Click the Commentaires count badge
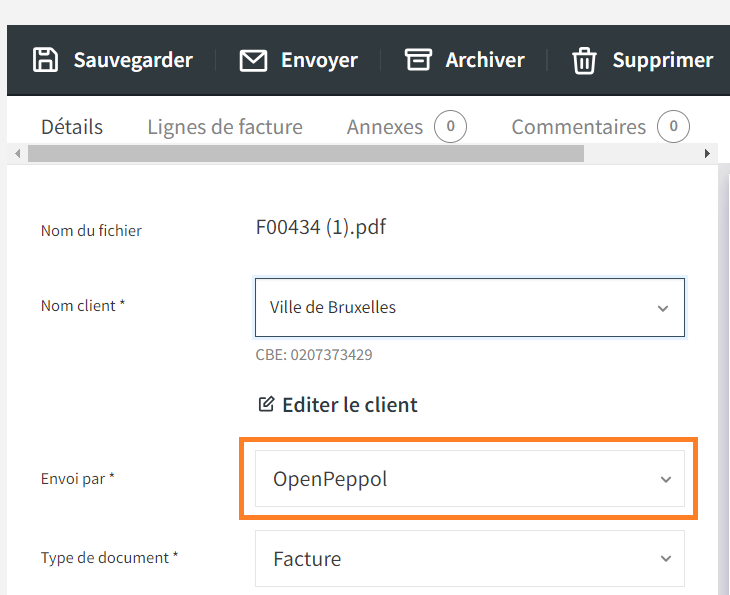Screen dimensions: 730x595 tap(673, 126)
